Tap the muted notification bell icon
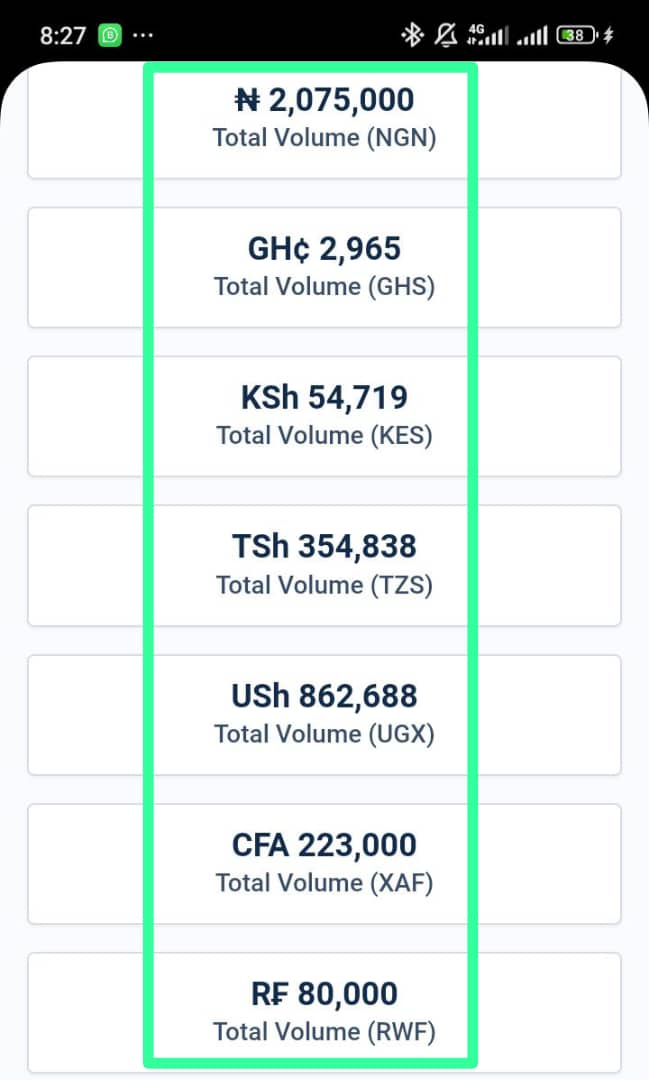The width and height of the screenshot is (649, 1080). point(446,34)
